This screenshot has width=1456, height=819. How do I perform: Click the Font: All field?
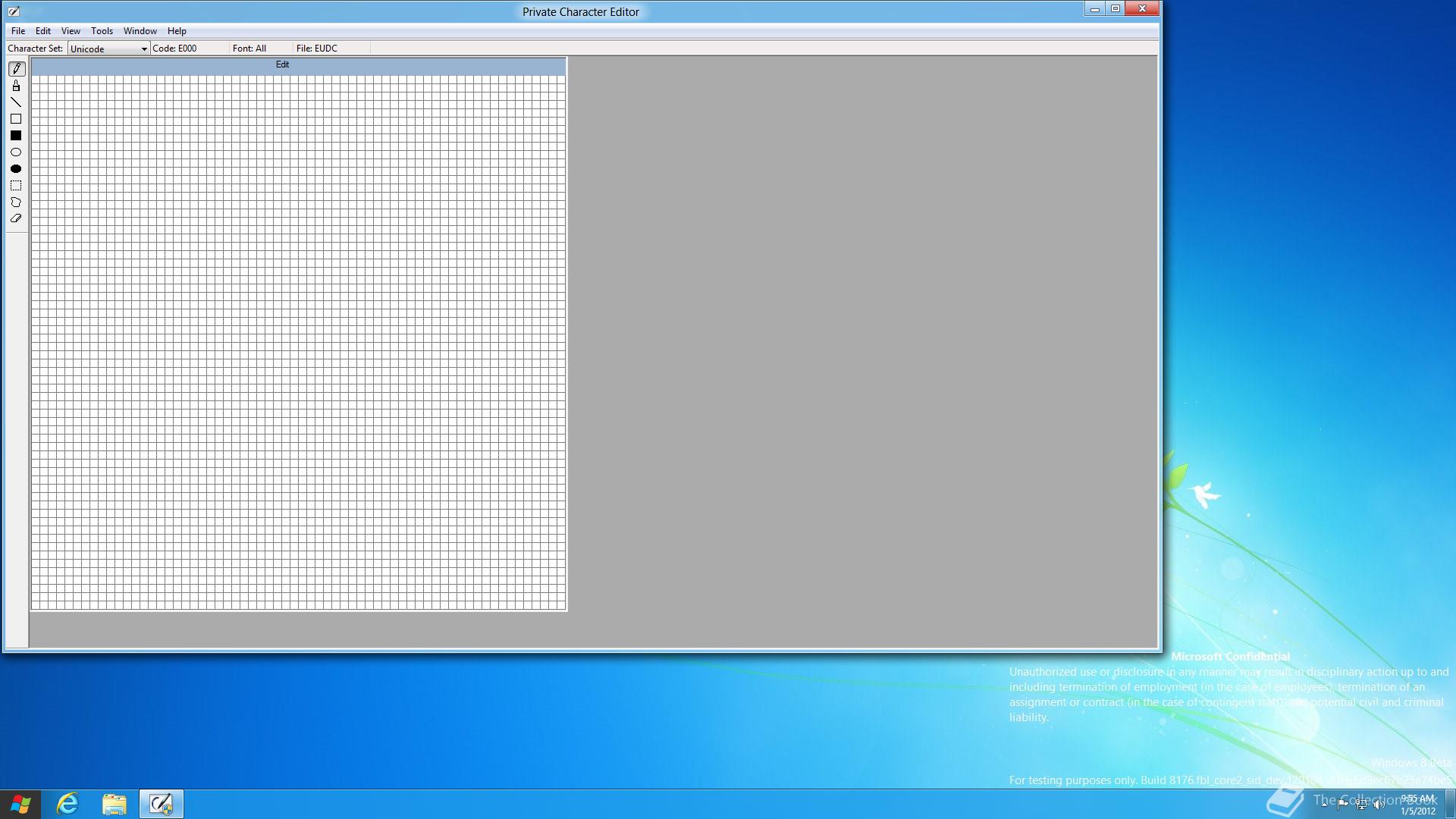click(262, 48)
